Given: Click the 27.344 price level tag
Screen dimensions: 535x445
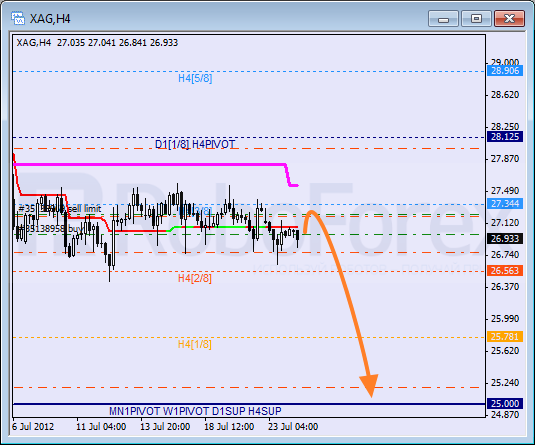Looking at the screenshot, I should pos(505,204).
